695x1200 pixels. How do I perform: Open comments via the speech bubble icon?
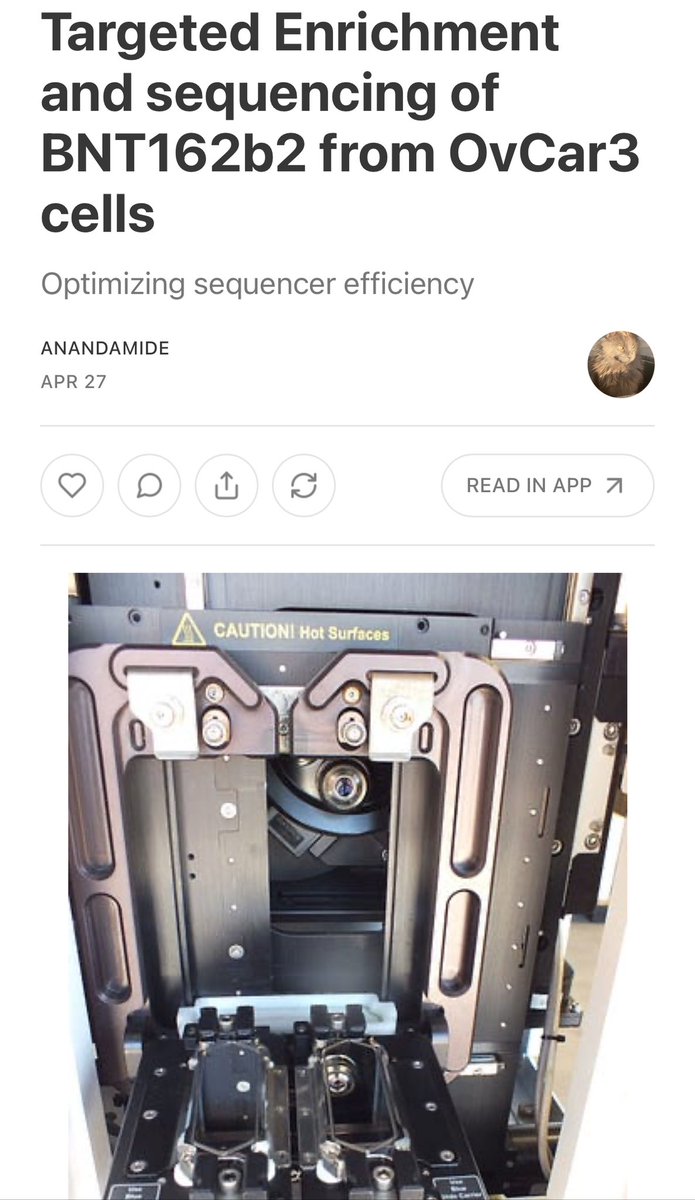149,486
